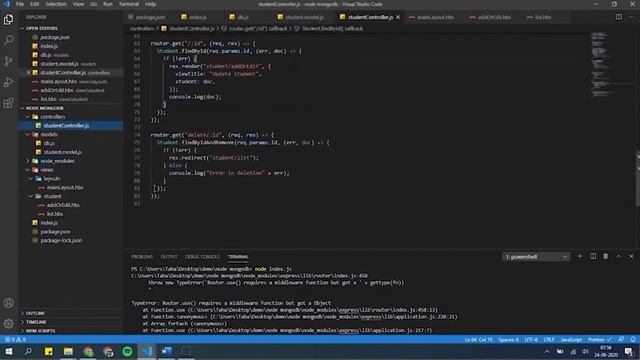This screenshot has height=360, width=640.
Task: Add a new terminal with plus icon
Action: [580, 256]
